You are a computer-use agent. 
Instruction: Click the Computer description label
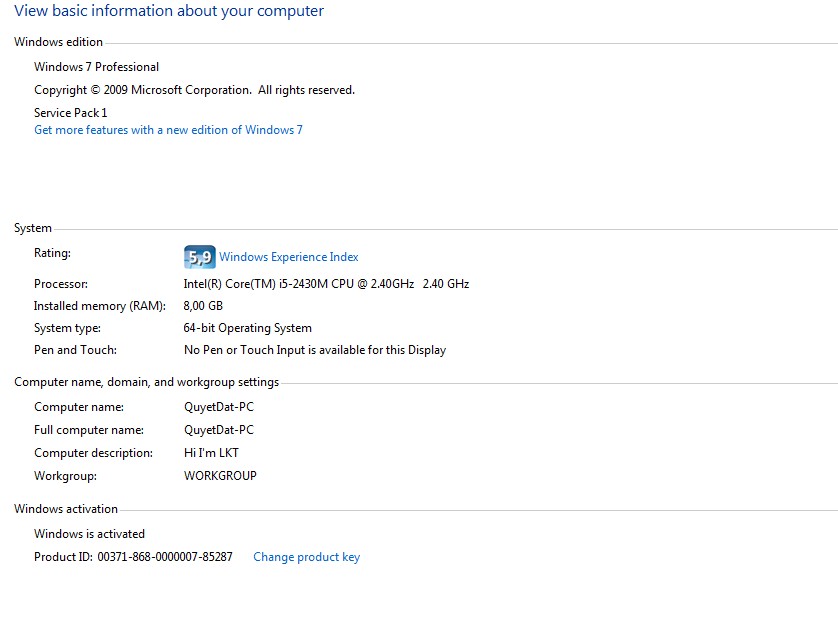(x=94, y=453)
